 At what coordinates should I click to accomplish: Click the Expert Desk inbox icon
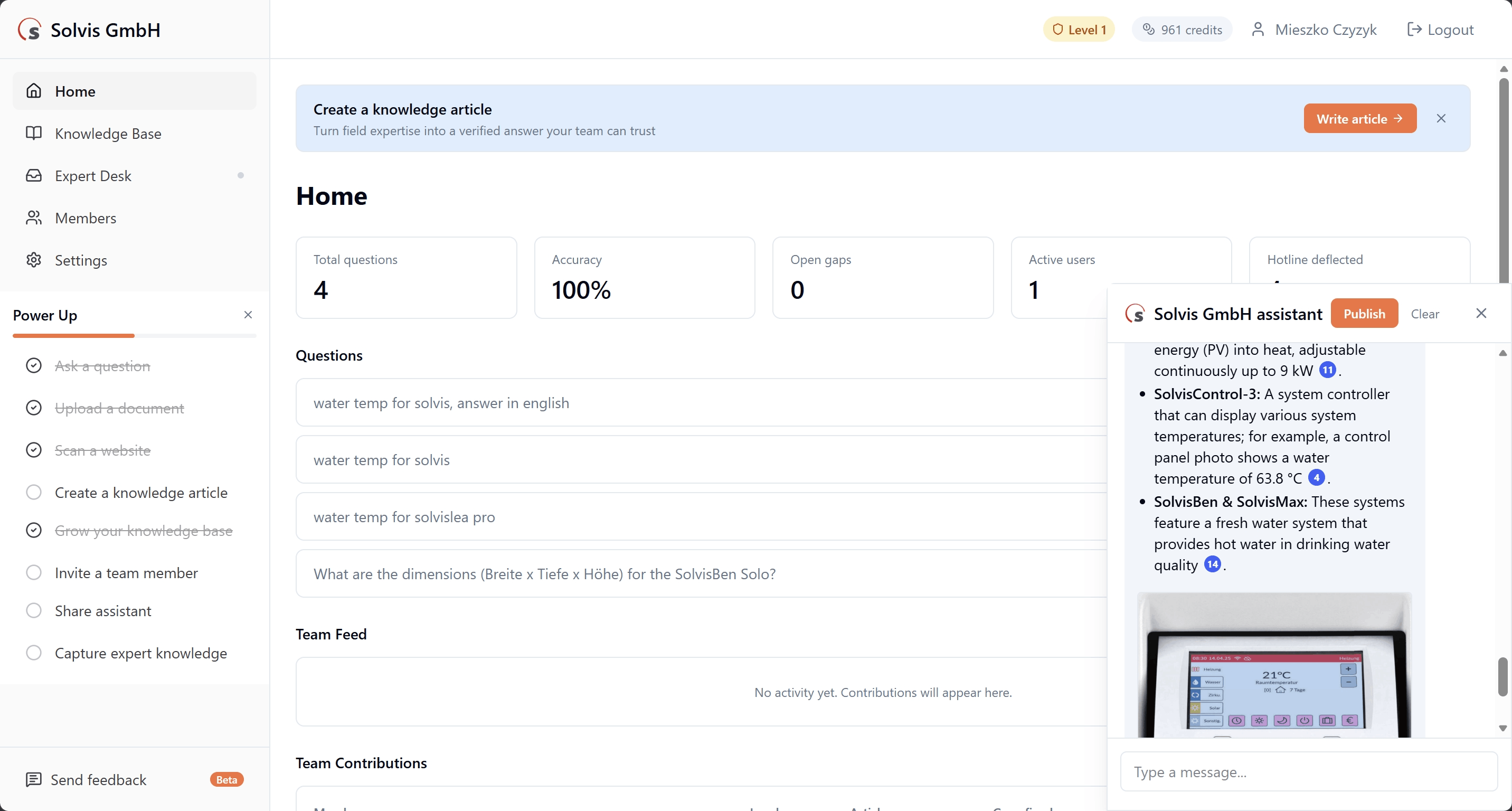coord(34,175)
